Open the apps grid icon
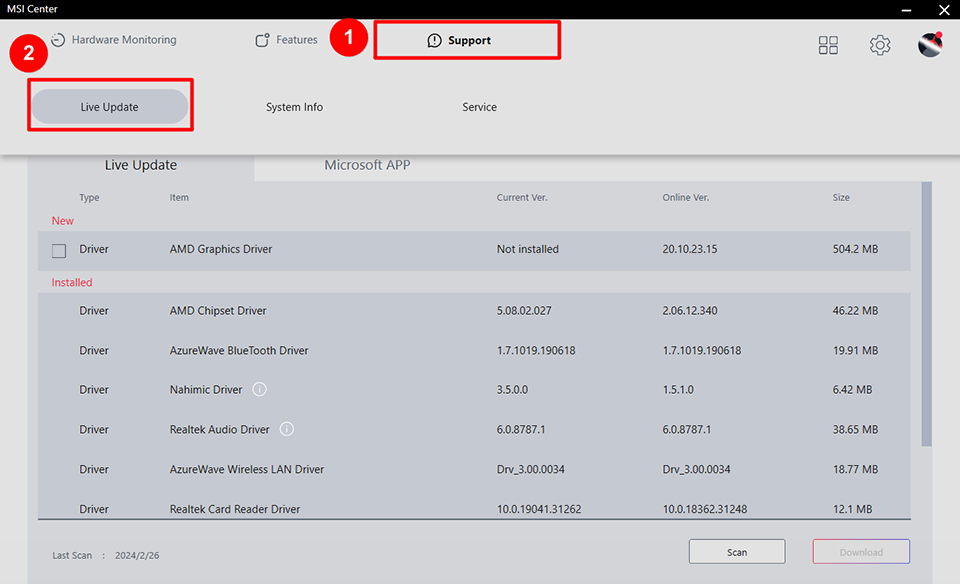The height and width of the screenshot is (584, 960). 828,45
